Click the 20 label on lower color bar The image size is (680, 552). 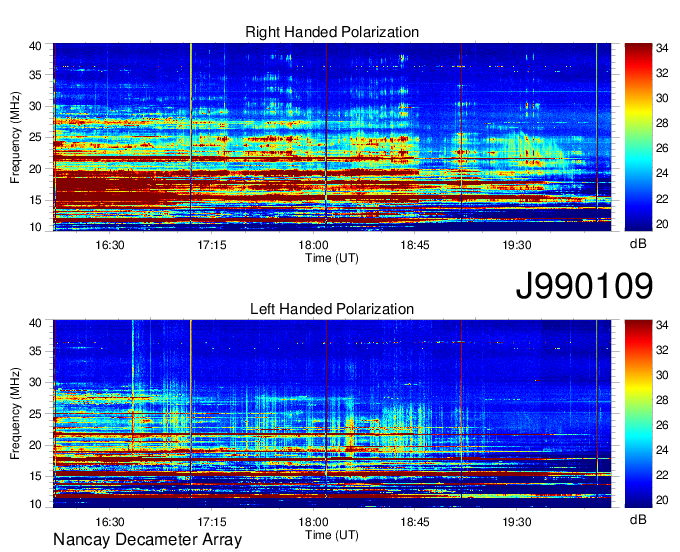662,500
